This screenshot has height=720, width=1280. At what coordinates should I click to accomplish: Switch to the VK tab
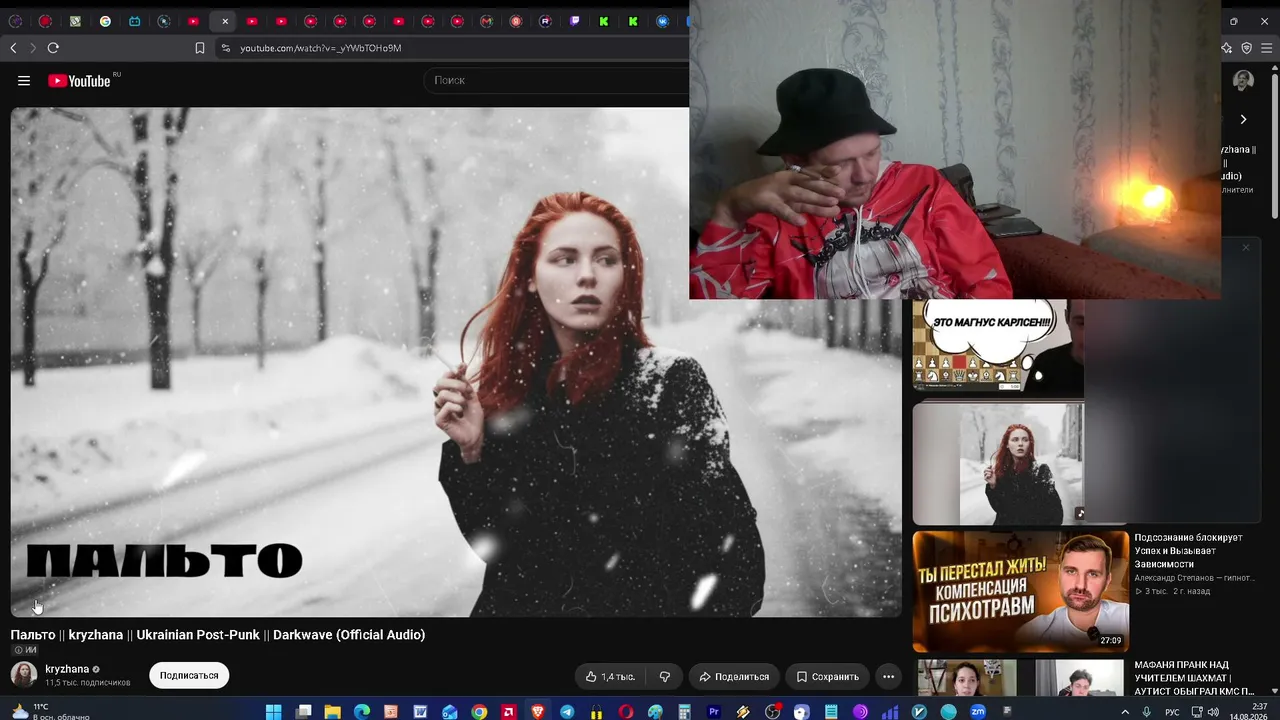coord(662,21)
